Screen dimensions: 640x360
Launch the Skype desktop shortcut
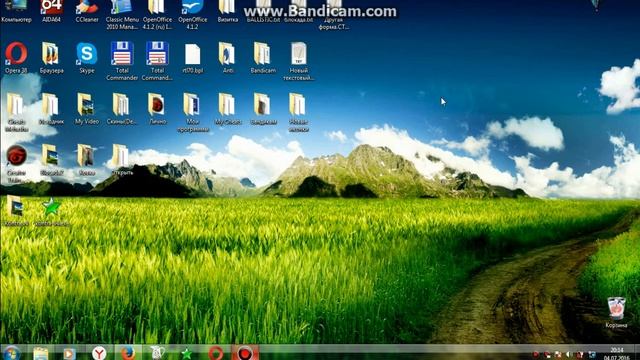(87, 58)
